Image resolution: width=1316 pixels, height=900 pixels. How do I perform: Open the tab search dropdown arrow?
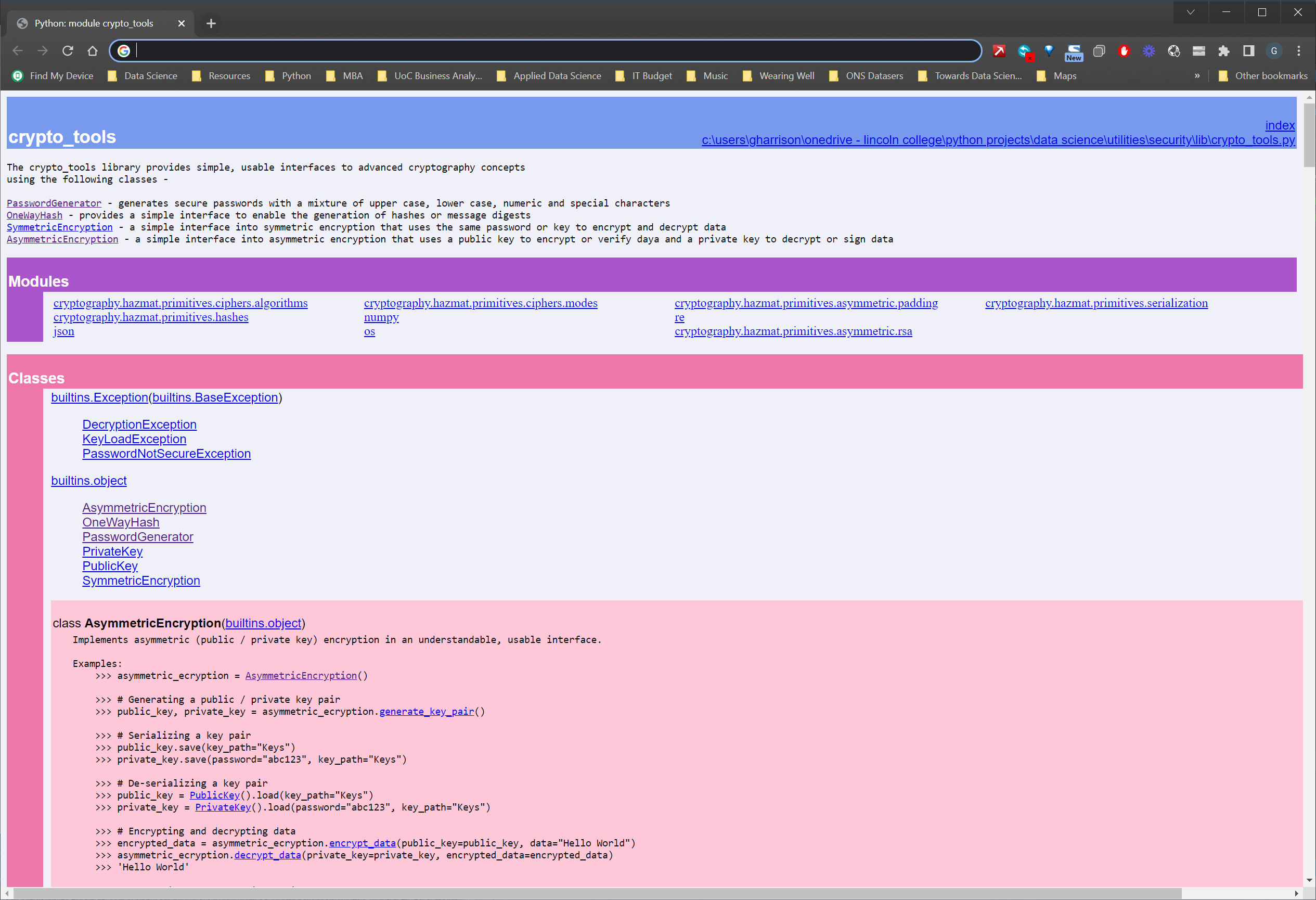click(x=1190, y=12)
